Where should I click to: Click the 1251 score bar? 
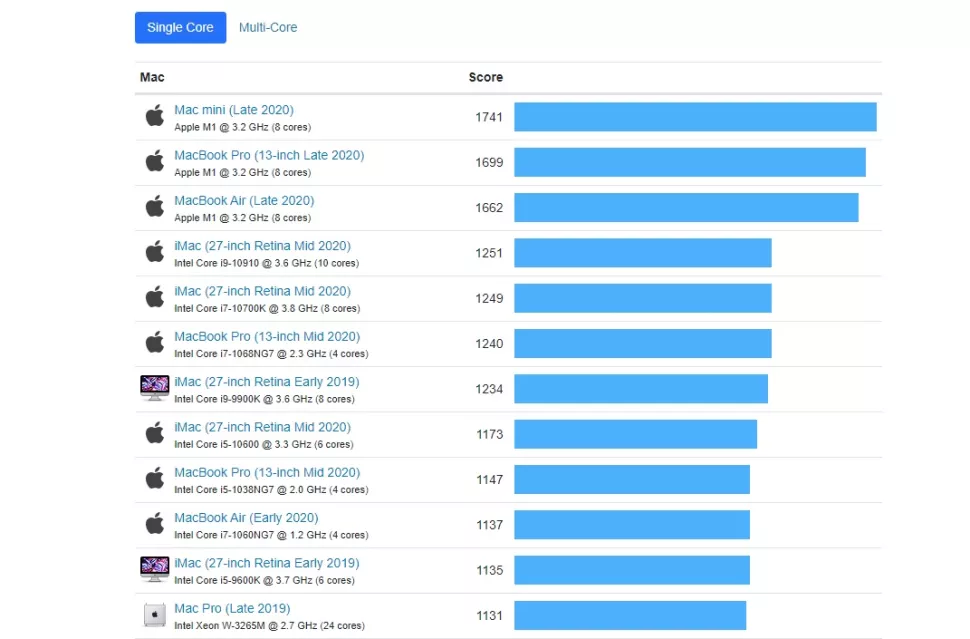tap(643, 253)
